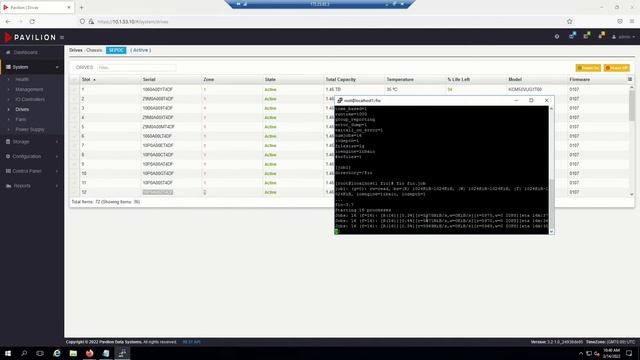Sort by Model column

click(x=515, y=80)
